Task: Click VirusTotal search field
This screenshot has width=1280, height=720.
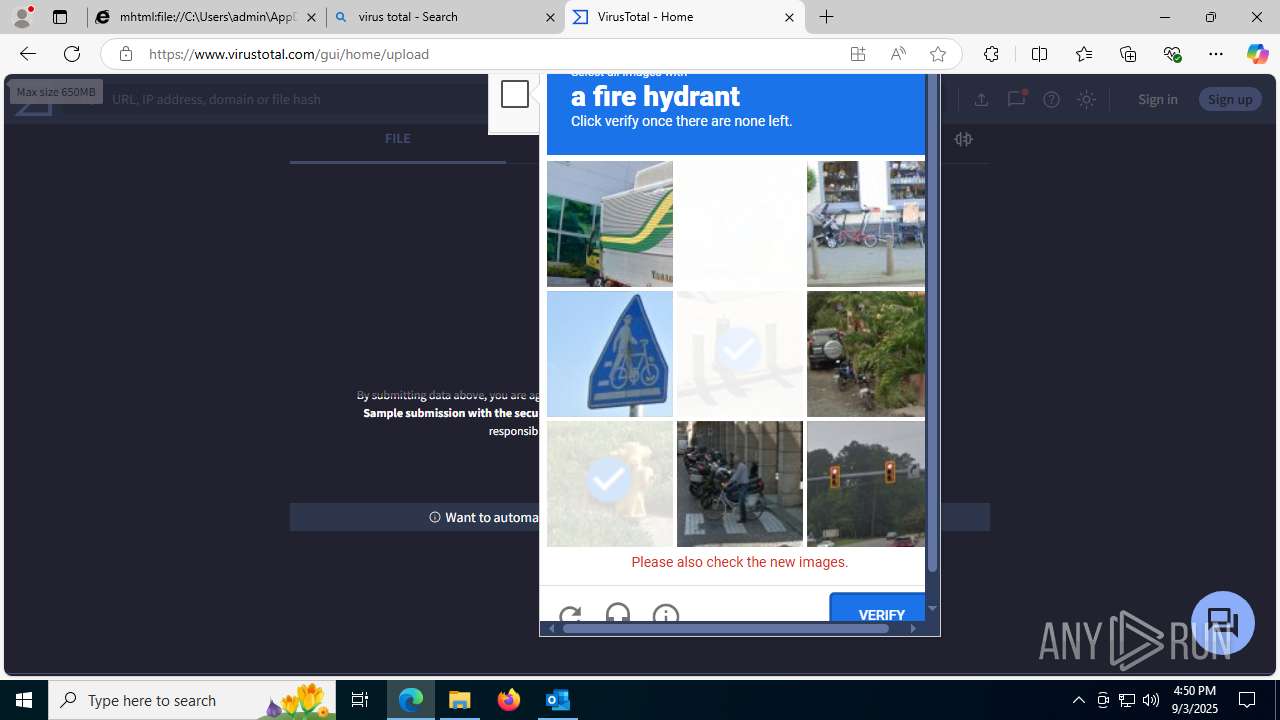Action: pos(300,99)
